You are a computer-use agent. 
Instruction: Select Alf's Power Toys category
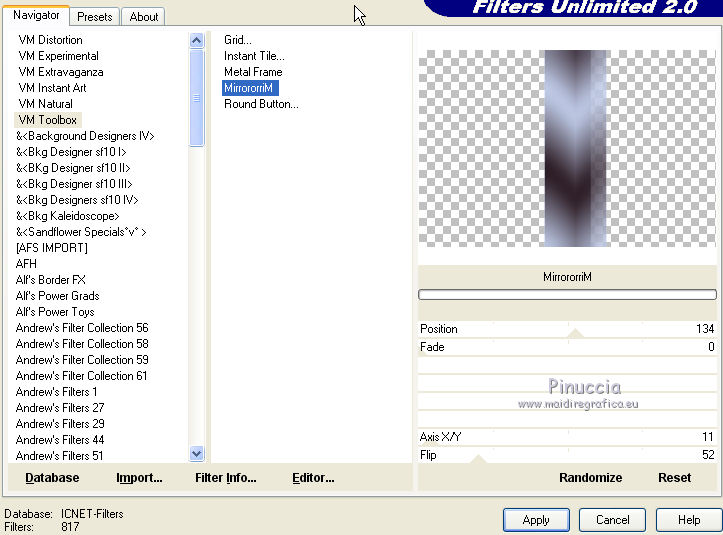[x=55, y=312]
